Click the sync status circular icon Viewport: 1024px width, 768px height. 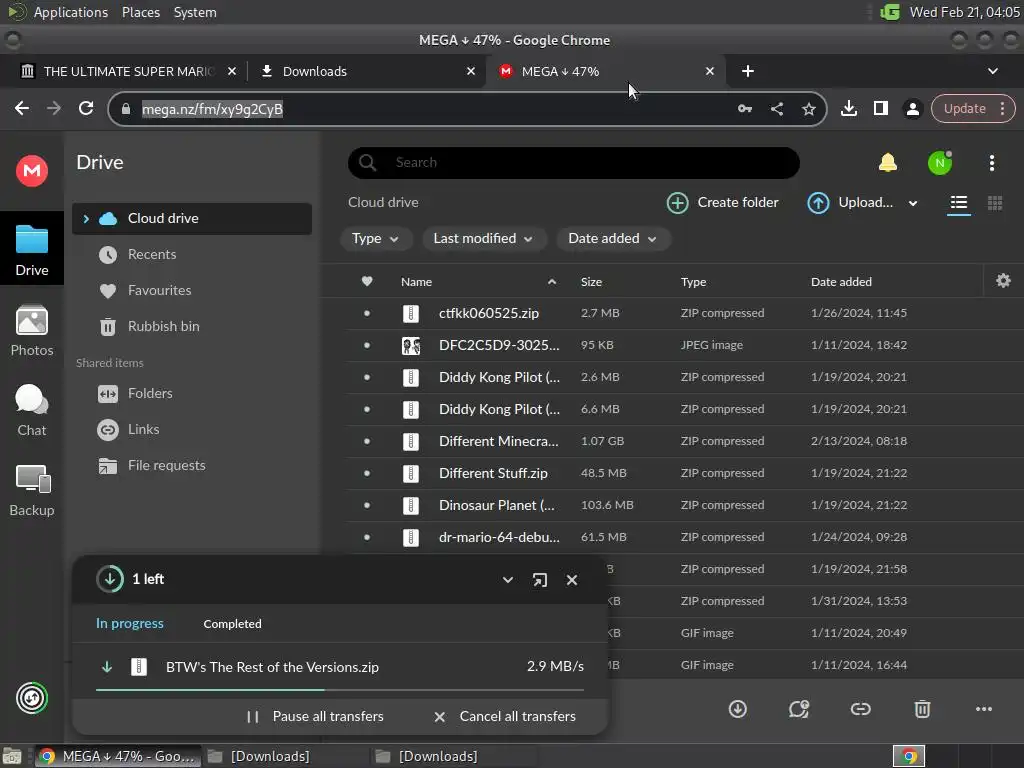(31, 698)
